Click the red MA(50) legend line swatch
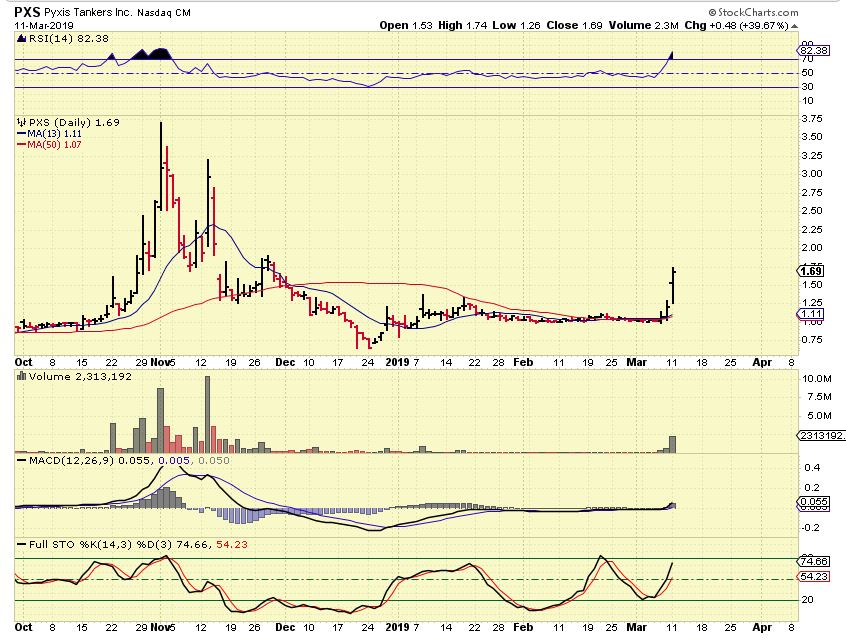846x640 pixels. pyautogui.click(x=22, y=145)
